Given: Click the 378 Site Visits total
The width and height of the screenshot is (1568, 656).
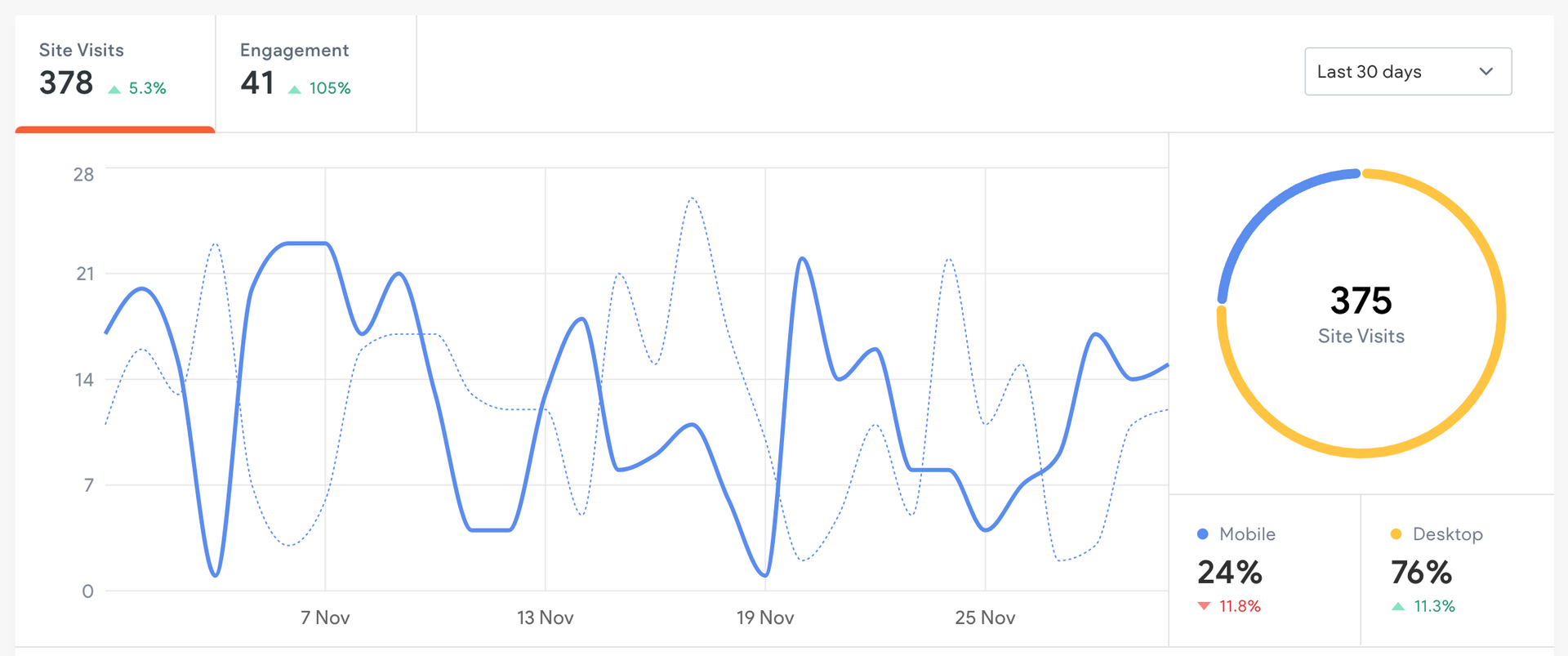Looking at the screenshot, I should (66, 83).
